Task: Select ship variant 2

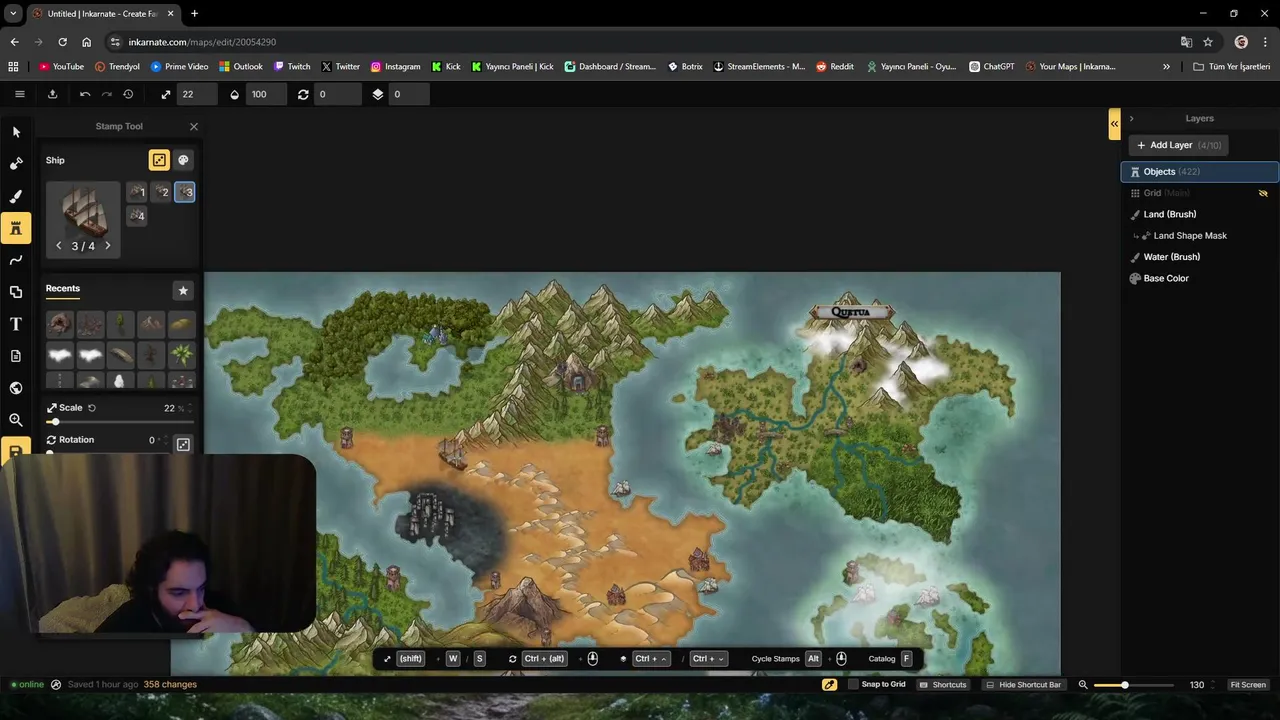Action: 161,192
